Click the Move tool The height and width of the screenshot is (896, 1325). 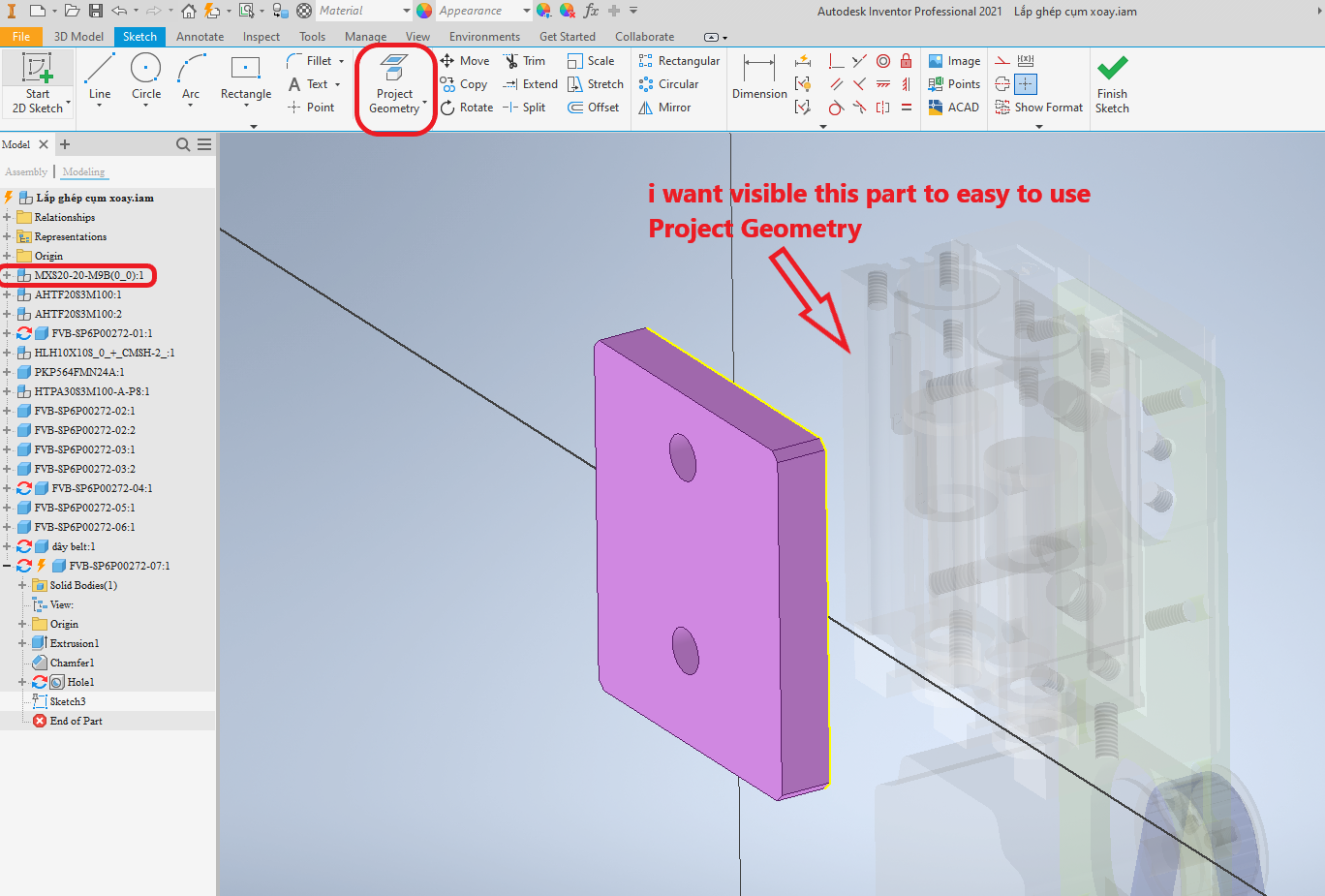coord(465,61)
